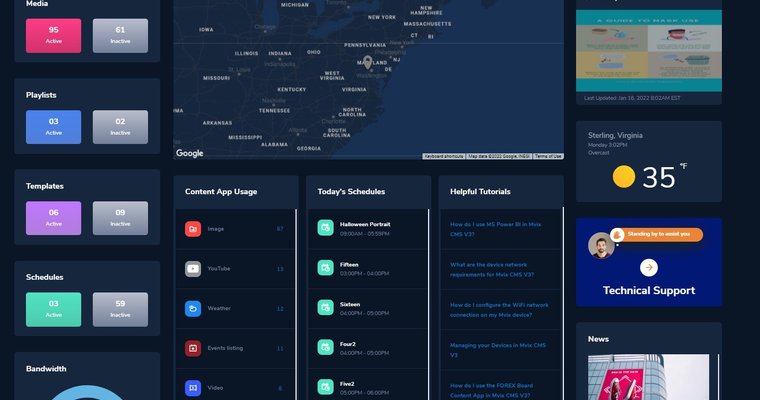Click the location pin marker on the map
Screen dimensions: 760x400
367,62
